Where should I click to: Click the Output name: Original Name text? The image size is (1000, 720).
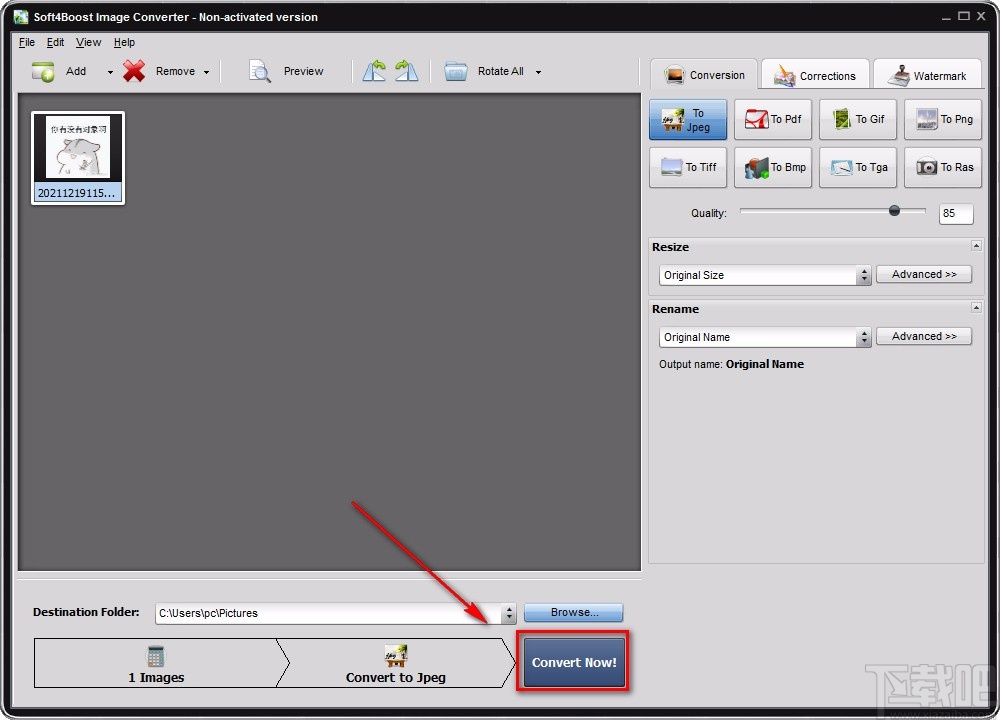tap(731, 364)
